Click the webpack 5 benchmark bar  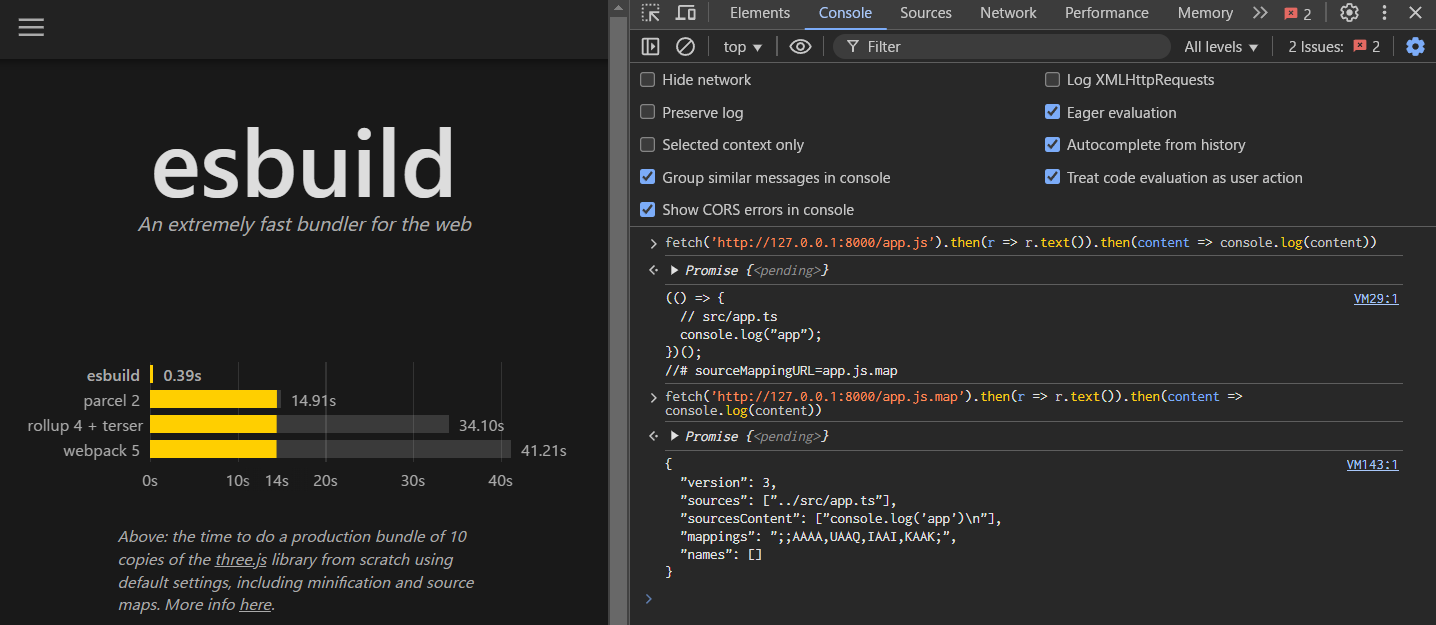click(330, 450)
